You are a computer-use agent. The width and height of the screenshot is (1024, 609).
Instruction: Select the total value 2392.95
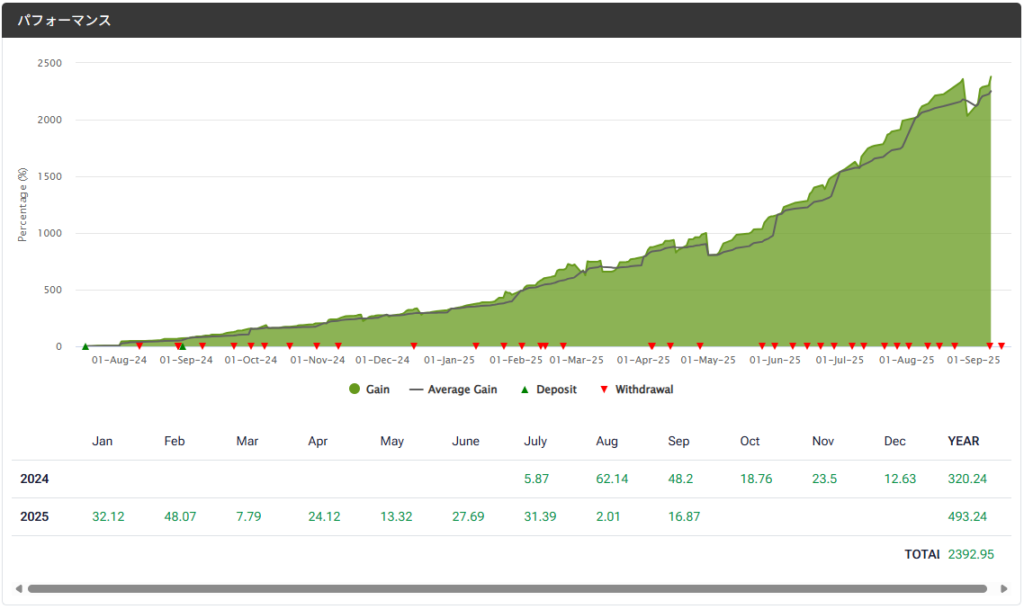point(973,554)
